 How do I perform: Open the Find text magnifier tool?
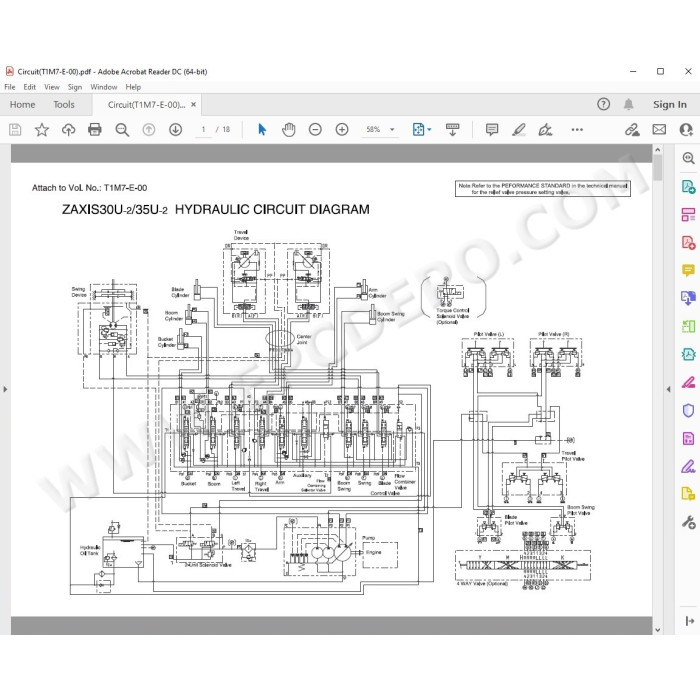122,130
